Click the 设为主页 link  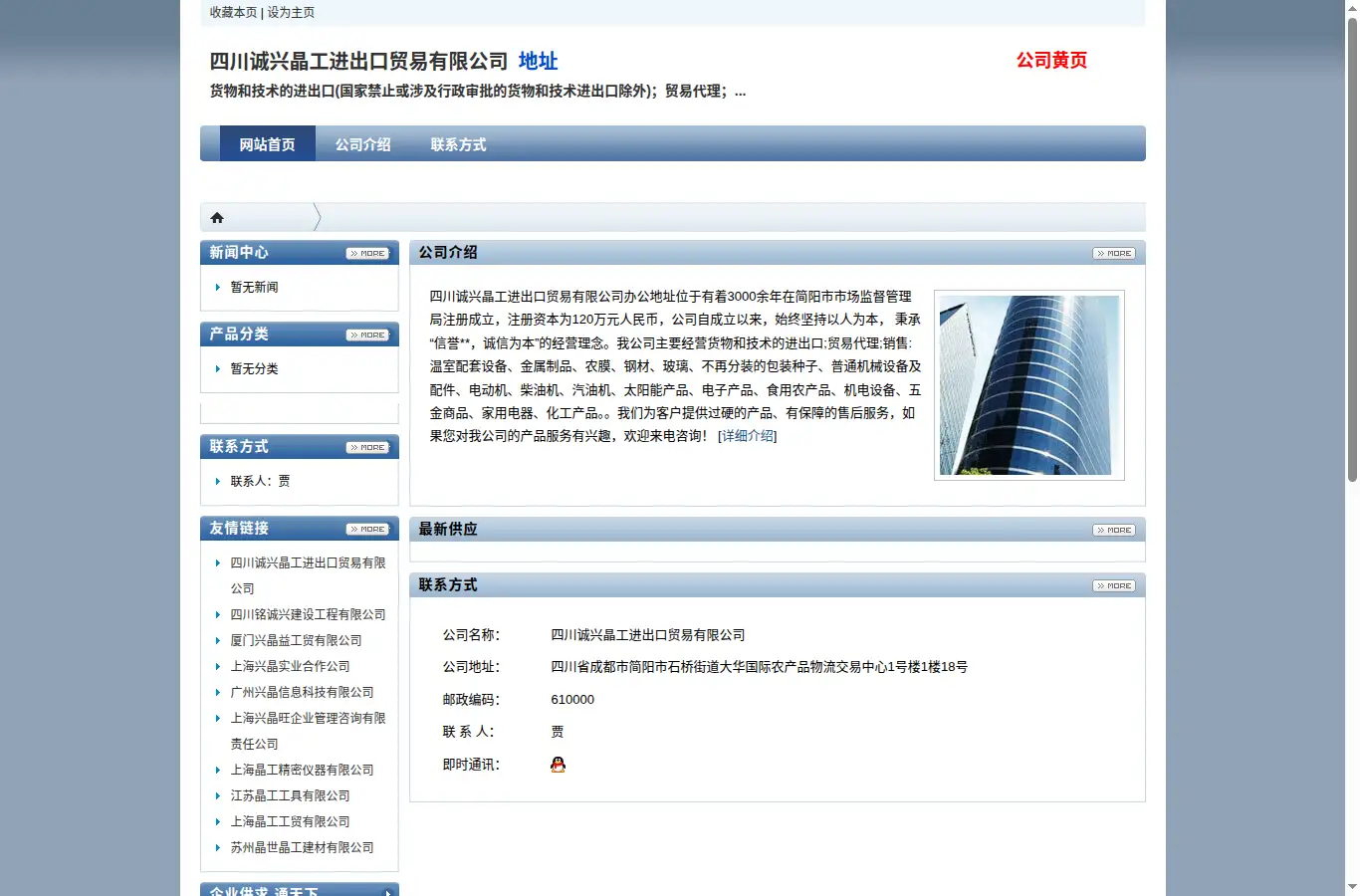point(291,12)
